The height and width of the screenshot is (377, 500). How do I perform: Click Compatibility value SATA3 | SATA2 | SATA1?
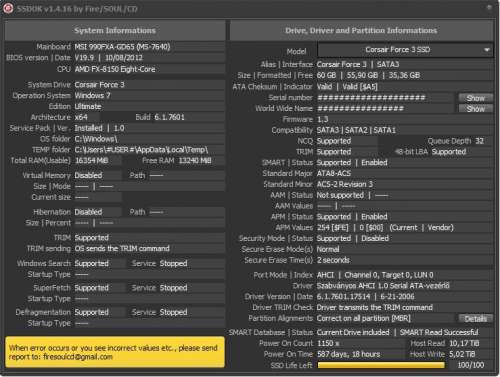pyautogui.click(x=356, y=130)
